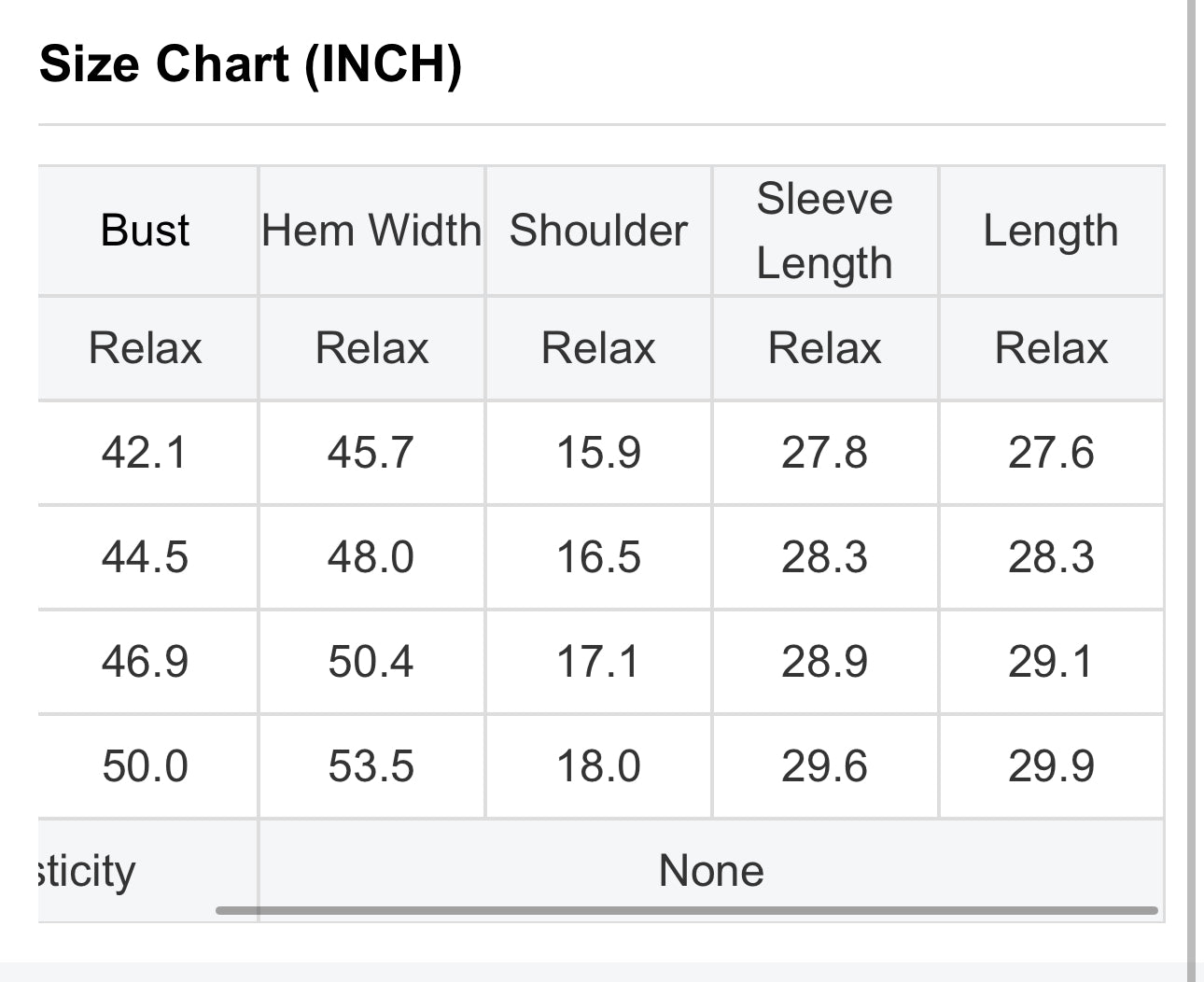Select length value 29.9
Image resolution: width=1204 pixels, height=982 pixels.
click(x=1050, y=766)
